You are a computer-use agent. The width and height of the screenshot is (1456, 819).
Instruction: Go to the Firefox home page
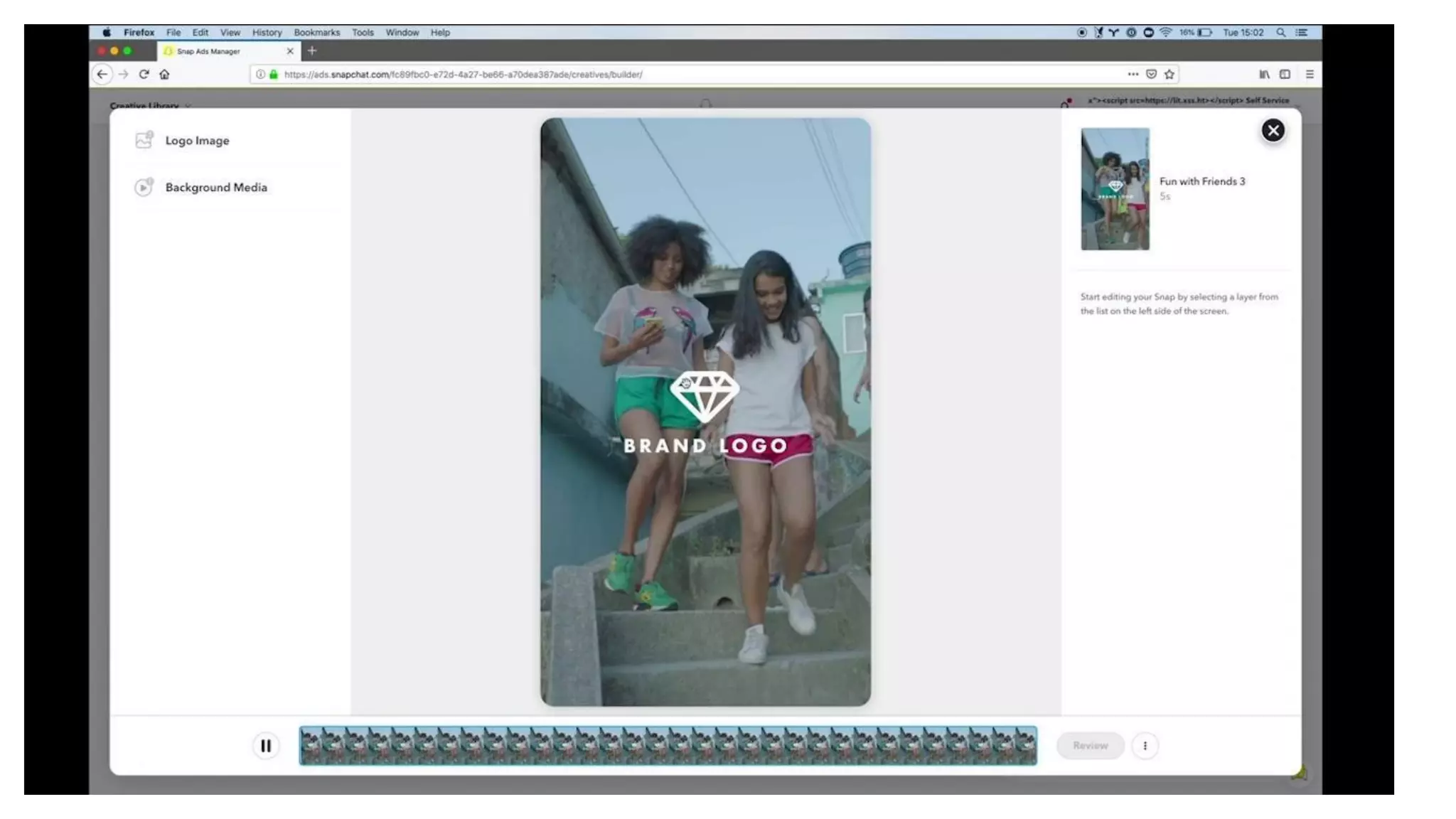(x=165, y=75)
